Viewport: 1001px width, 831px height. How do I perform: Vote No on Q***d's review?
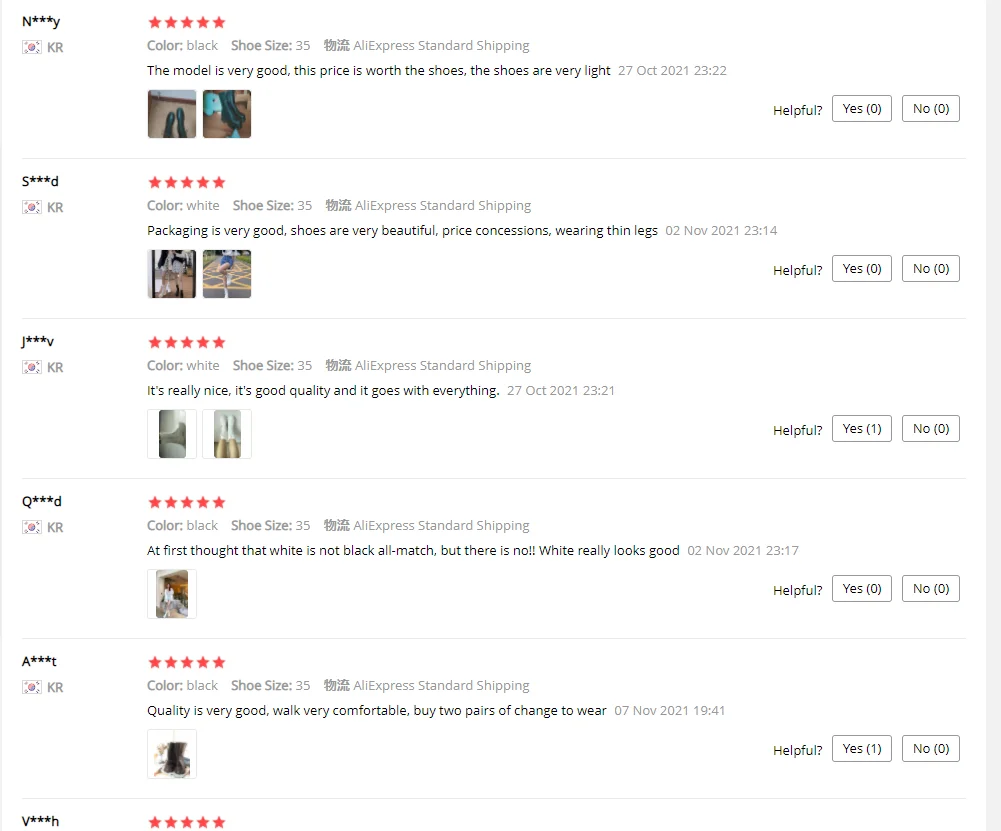coord(931,589)
